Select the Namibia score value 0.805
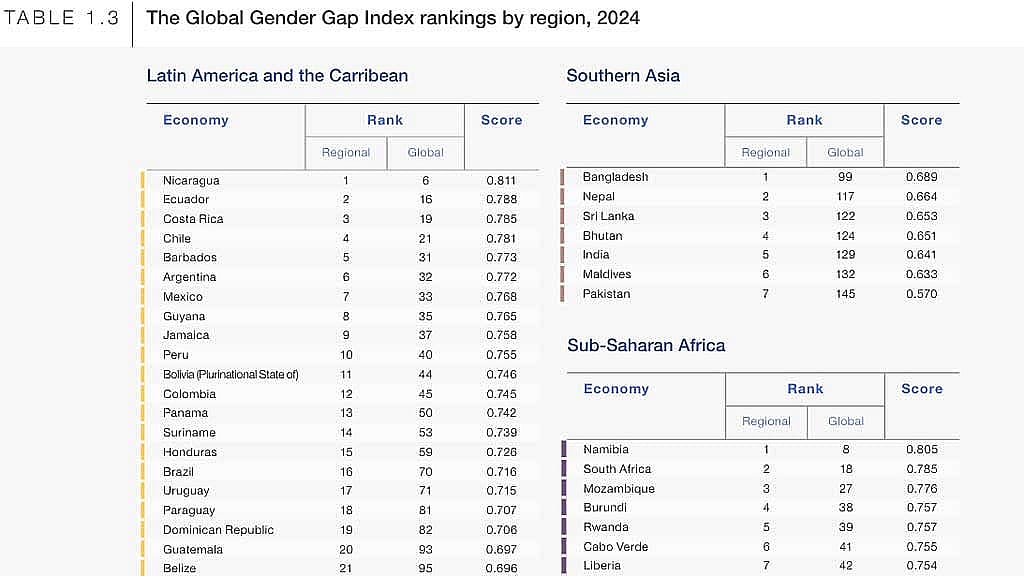 coord(921,449)
